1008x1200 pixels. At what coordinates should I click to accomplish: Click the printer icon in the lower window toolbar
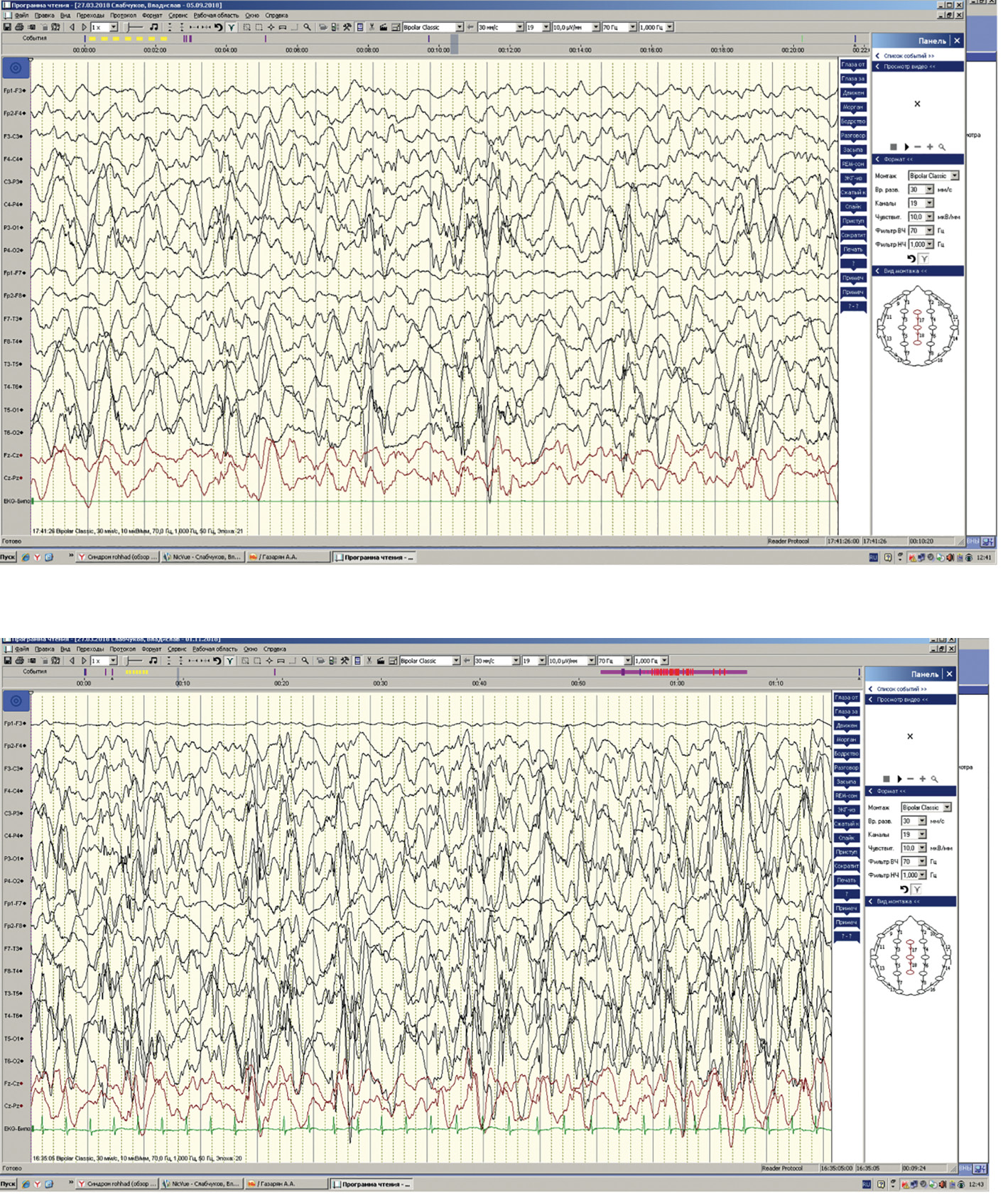click(x=19, y=661)
